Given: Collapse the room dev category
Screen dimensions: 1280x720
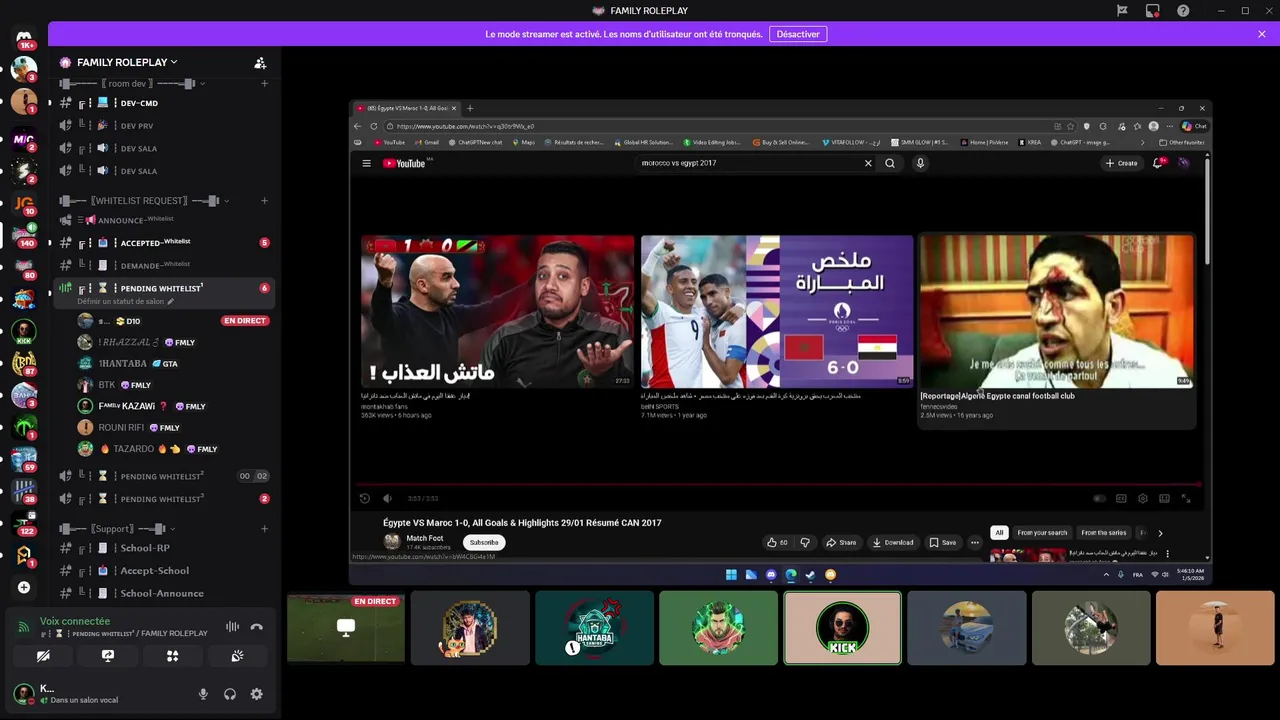Looking at the screenshot, I should tap(133, 83).
